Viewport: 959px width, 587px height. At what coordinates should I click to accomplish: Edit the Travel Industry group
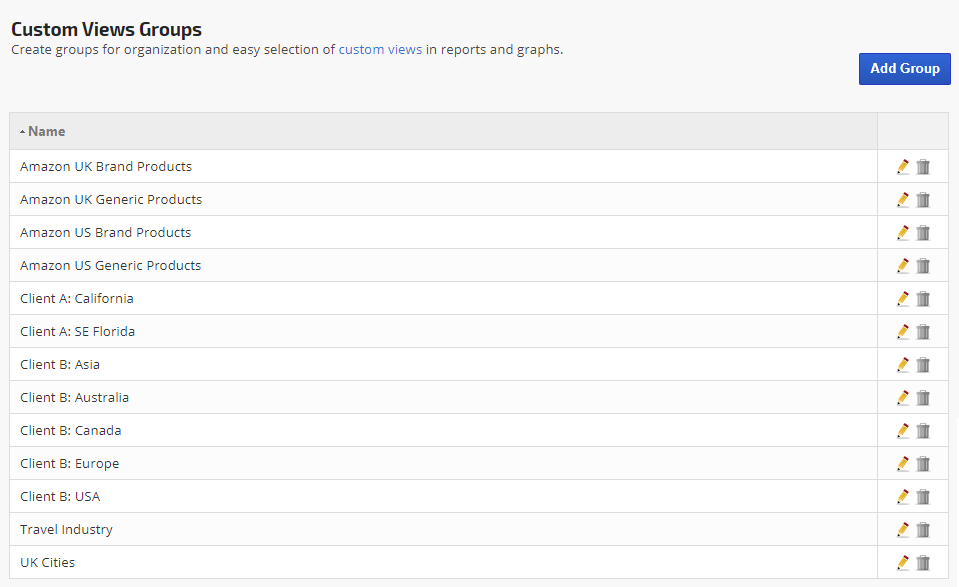[903, 530]
